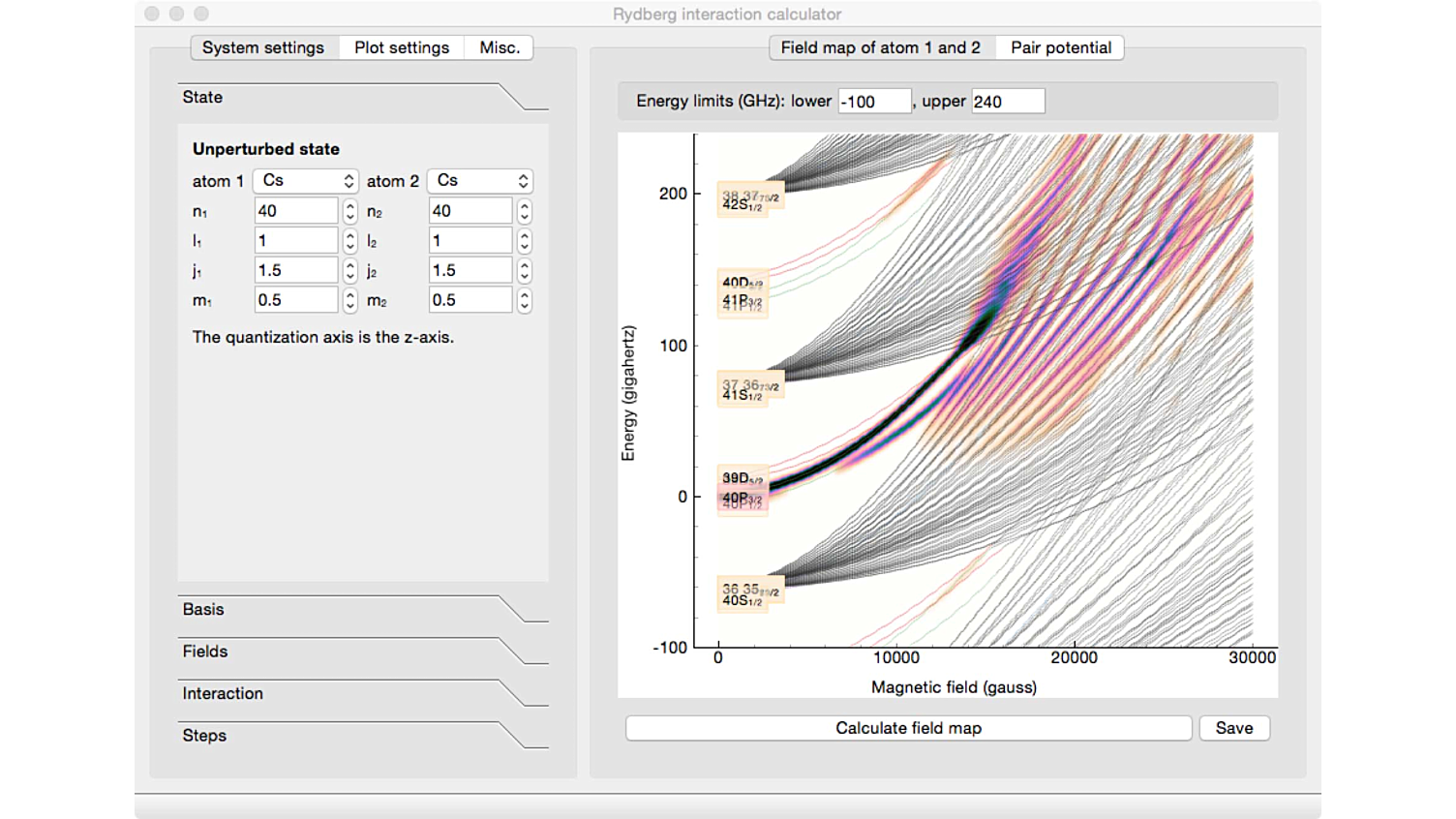Click the n₁ stepper arrows

[349, 211]
